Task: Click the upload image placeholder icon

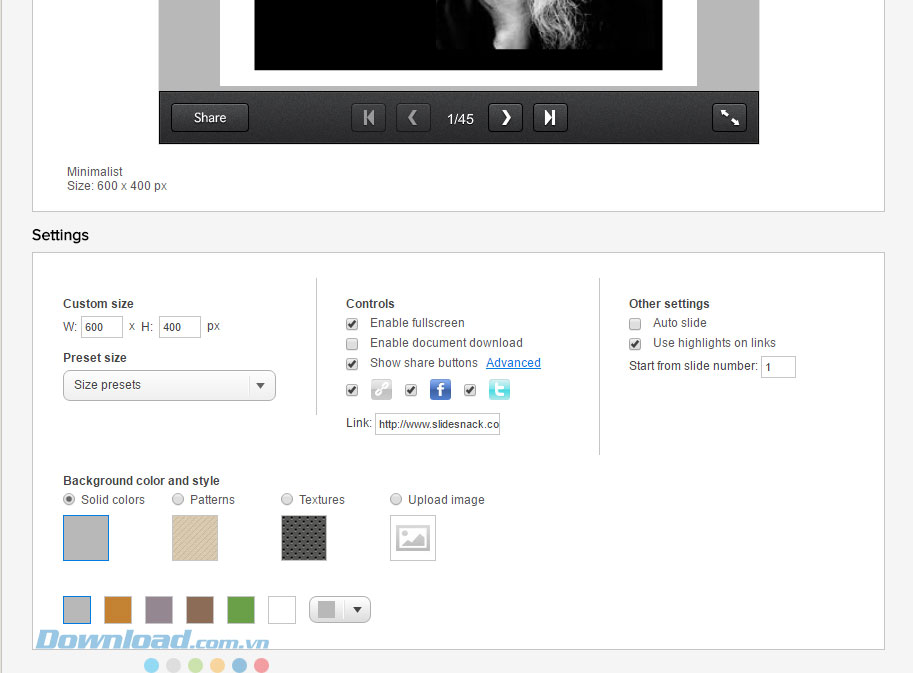Action: (412, 538)
